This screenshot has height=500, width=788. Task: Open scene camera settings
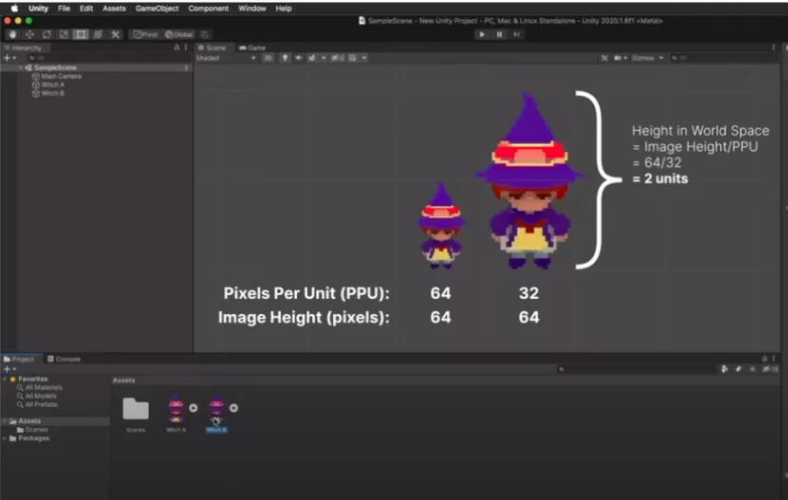pos(620,58)
